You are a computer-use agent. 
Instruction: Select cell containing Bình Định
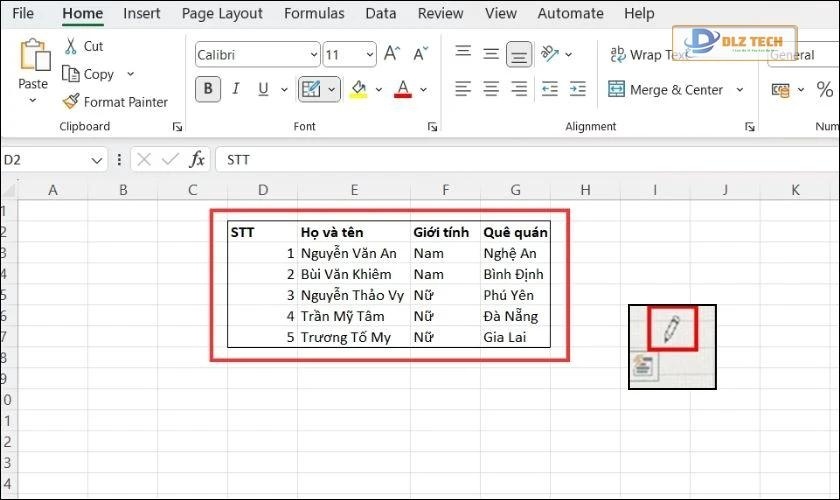[x=515, y=274]
